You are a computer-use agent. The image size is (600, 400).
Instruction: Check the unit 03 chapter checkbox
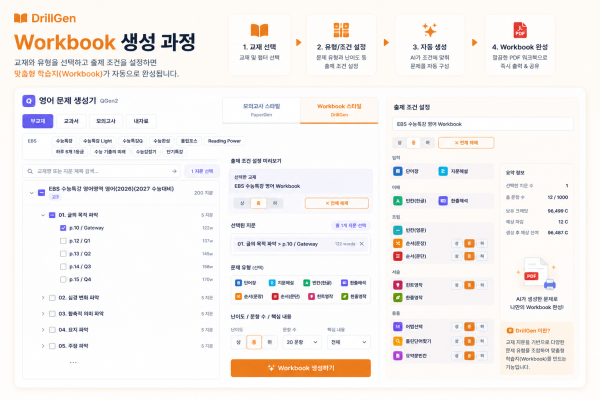[52, 314]
